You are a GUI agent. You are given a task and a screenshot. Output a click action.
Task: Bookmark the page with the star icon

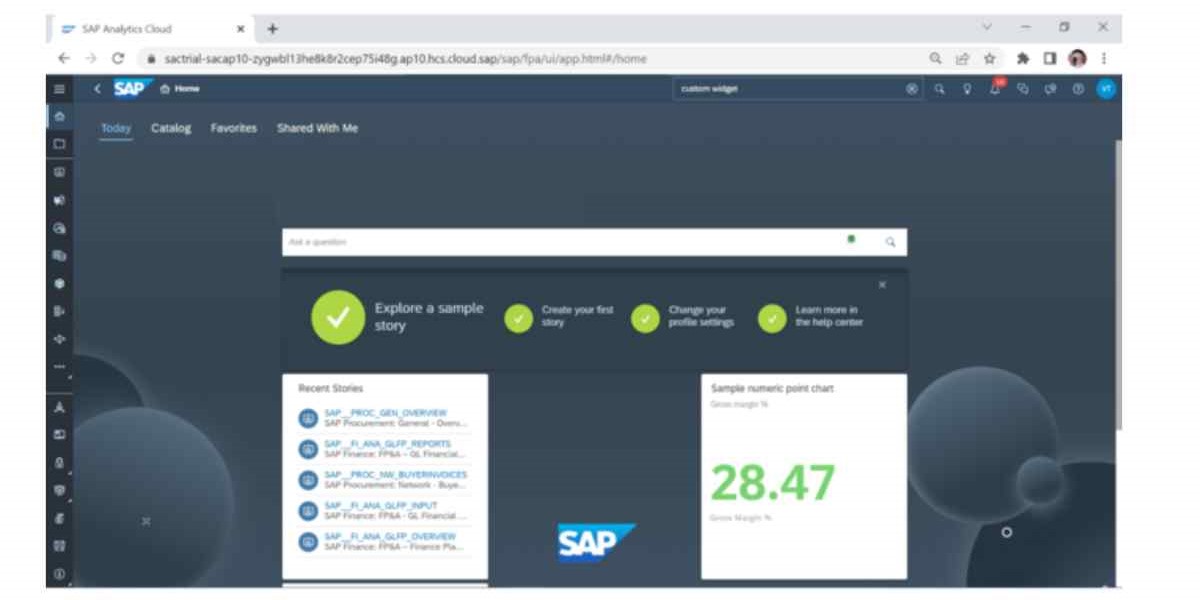[990, 58]
